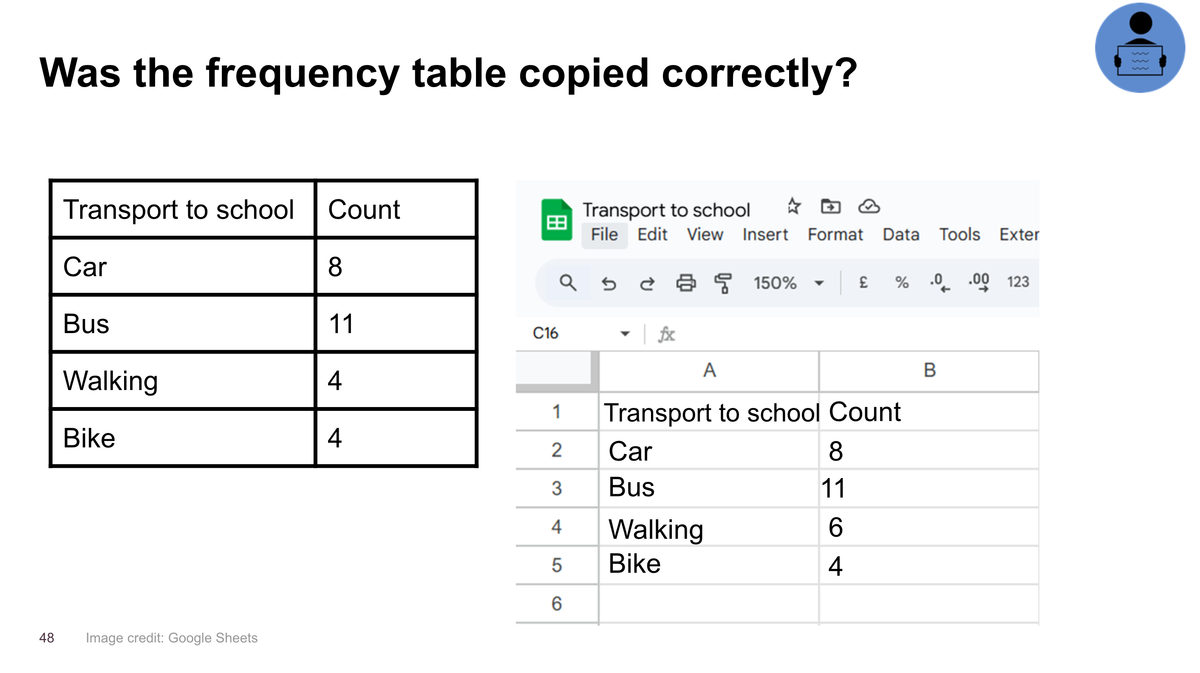The width and height of the screenshot is (1200, 673).
Task: Open the Insert menu
Action: 765,234
